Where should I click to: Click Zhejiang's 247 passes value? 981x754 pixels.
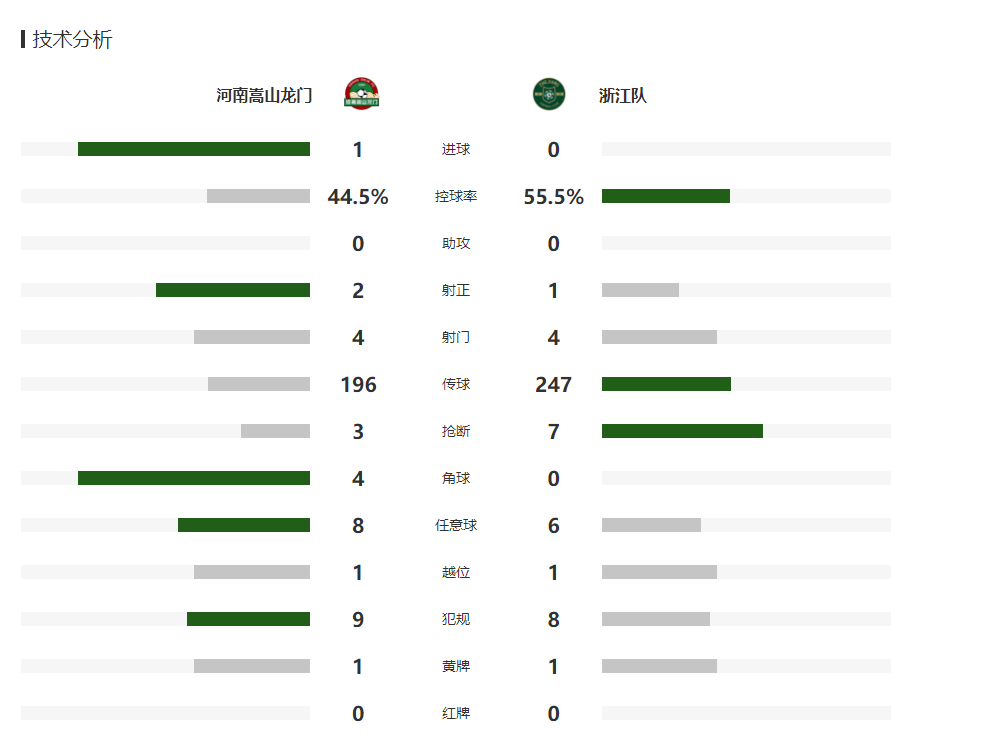click(x=553, y=385)
